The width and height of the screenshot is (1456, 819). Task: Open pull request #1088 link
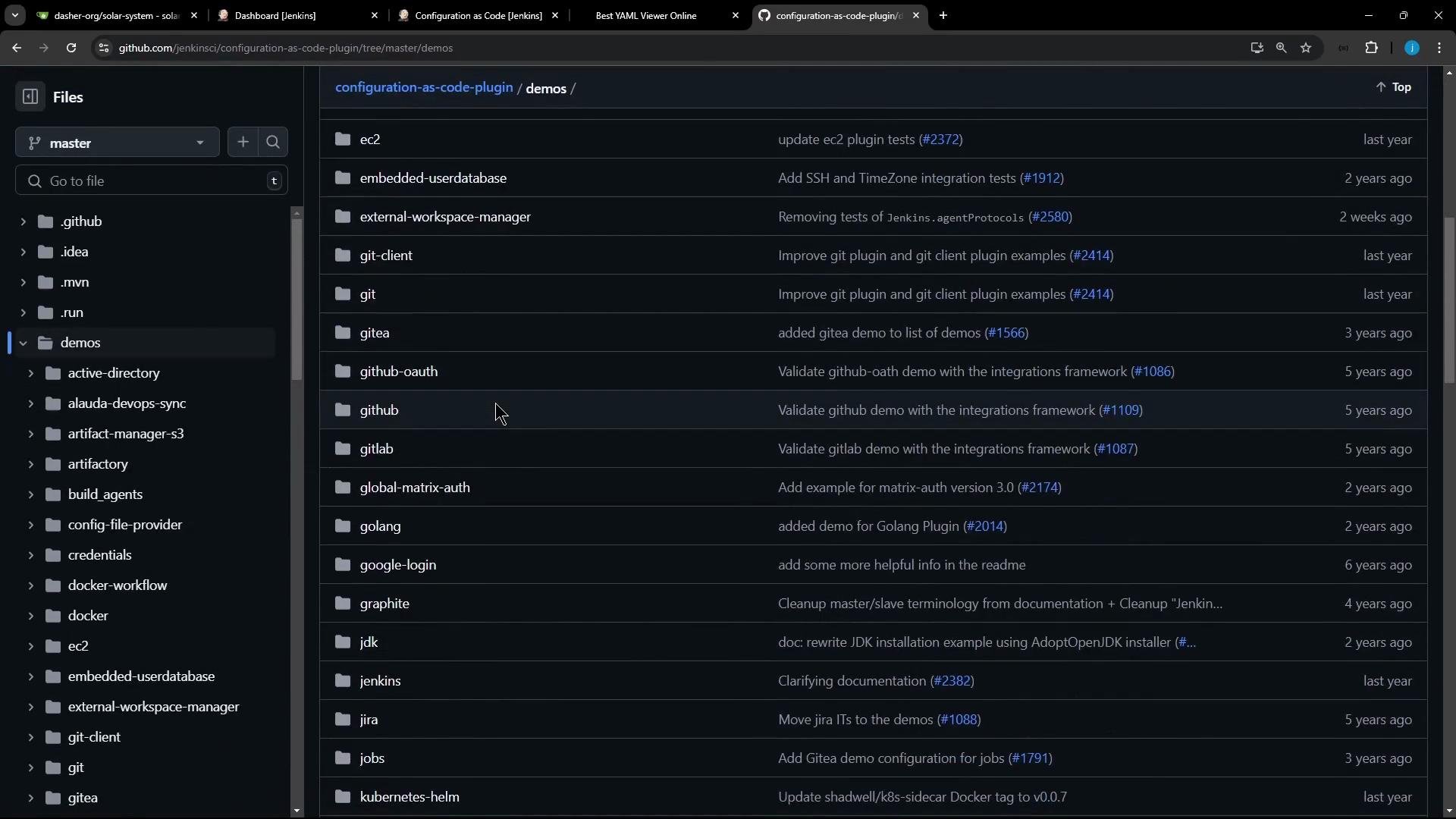959,720
